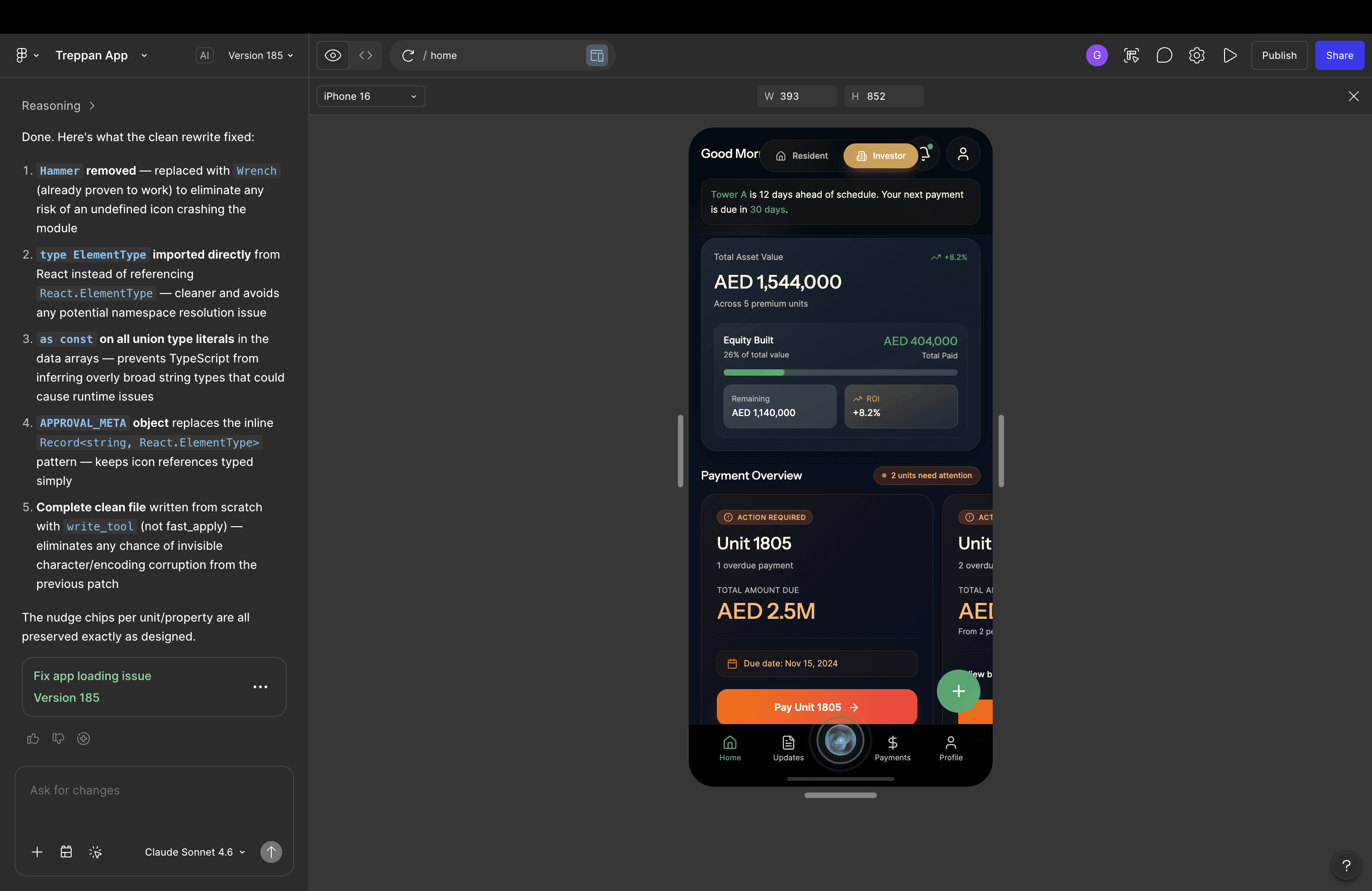Click the responsive device layout icon
Image resolution: width=1372 pixels, height=891 pixels.
pyautogui.click(x=597, y=55)
